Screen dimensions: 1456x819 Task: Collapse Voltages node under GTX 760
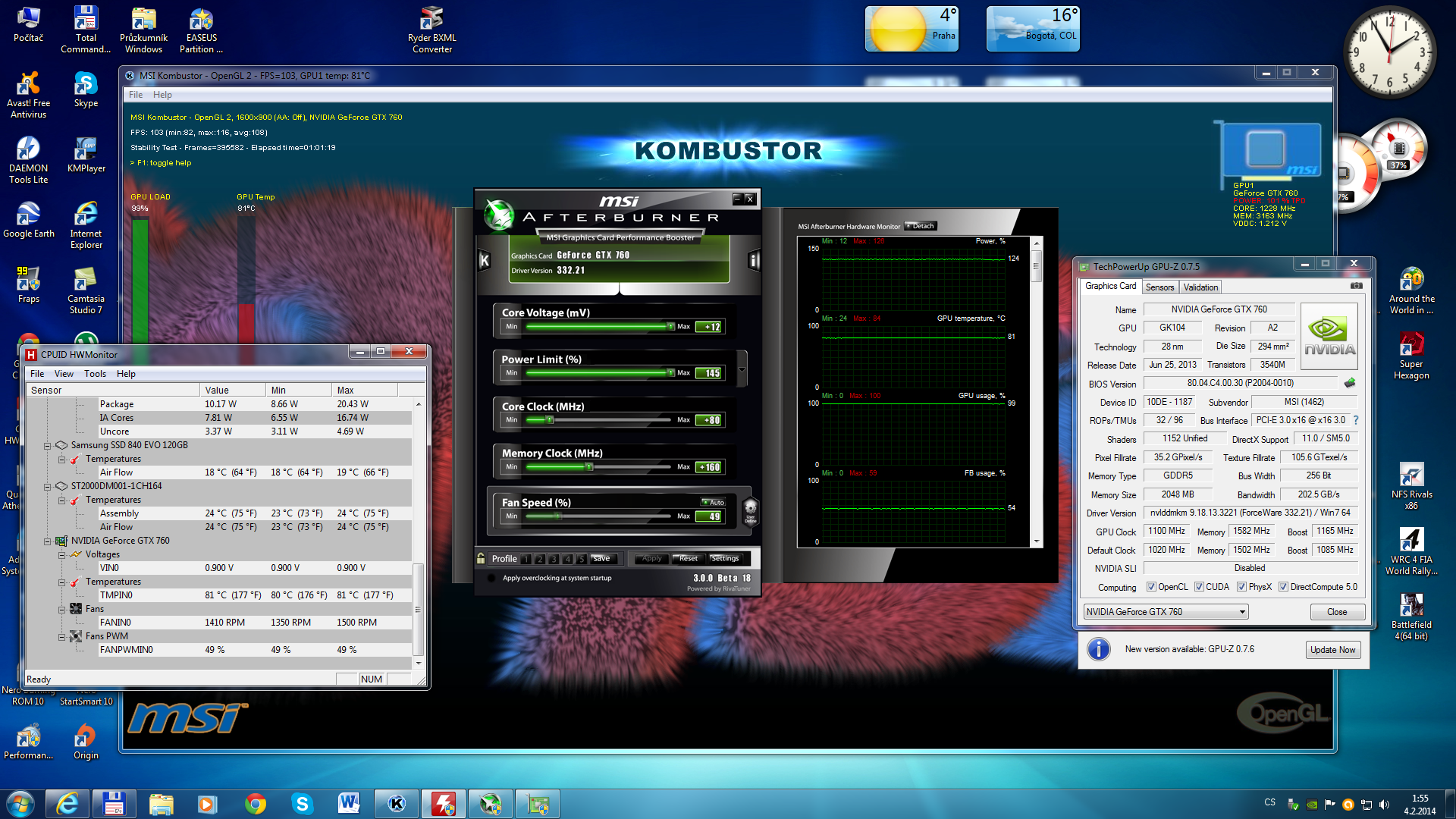(x=61, y=555)
